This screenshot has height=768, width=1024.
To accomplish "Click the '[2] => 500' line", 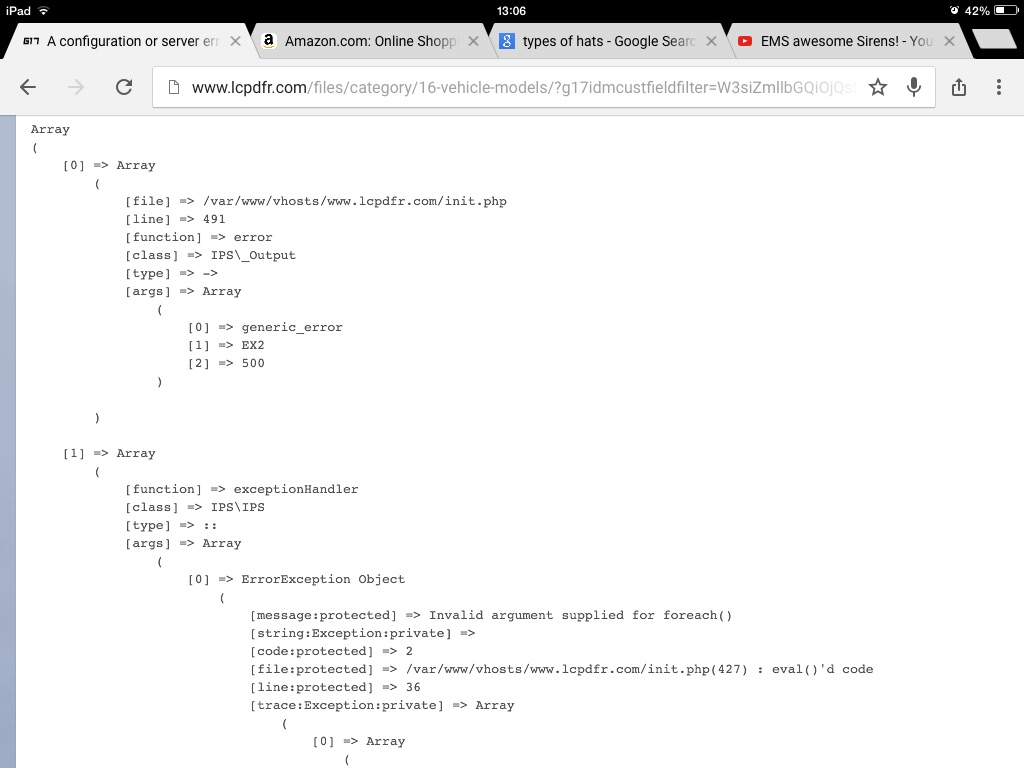I will coord(226,363).
